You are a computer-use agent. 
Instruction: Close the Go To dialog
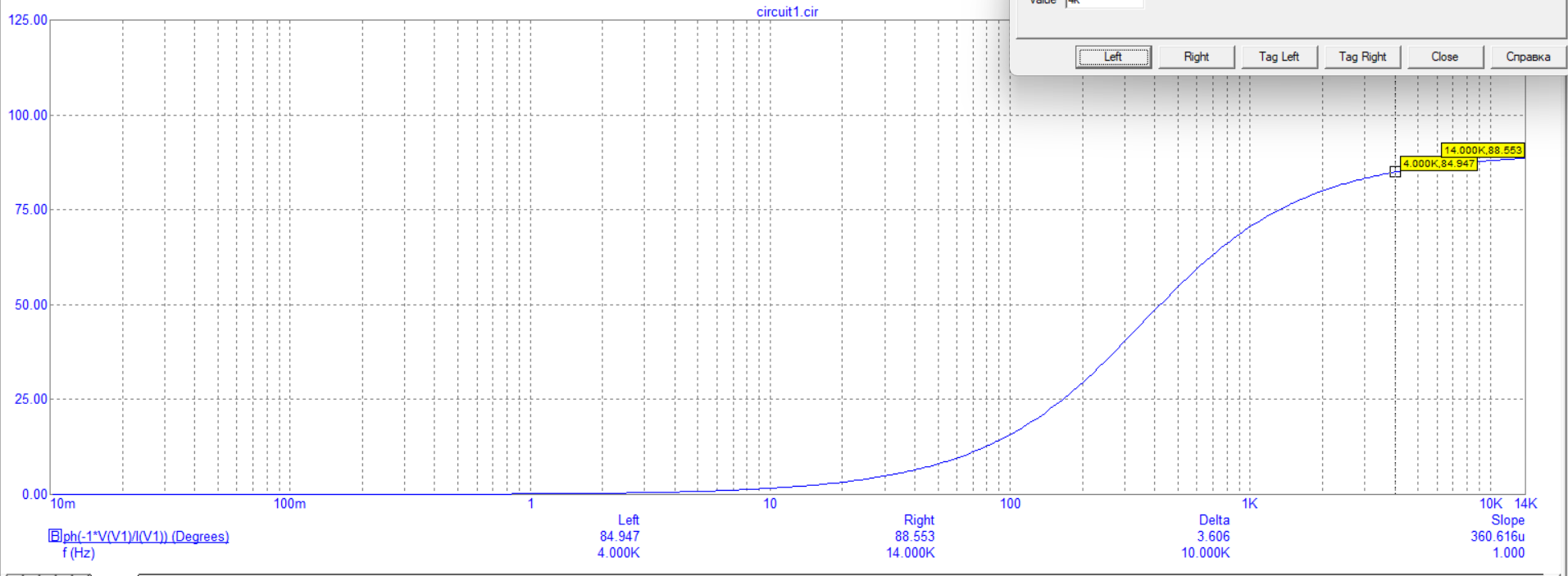pos(1445,57)
